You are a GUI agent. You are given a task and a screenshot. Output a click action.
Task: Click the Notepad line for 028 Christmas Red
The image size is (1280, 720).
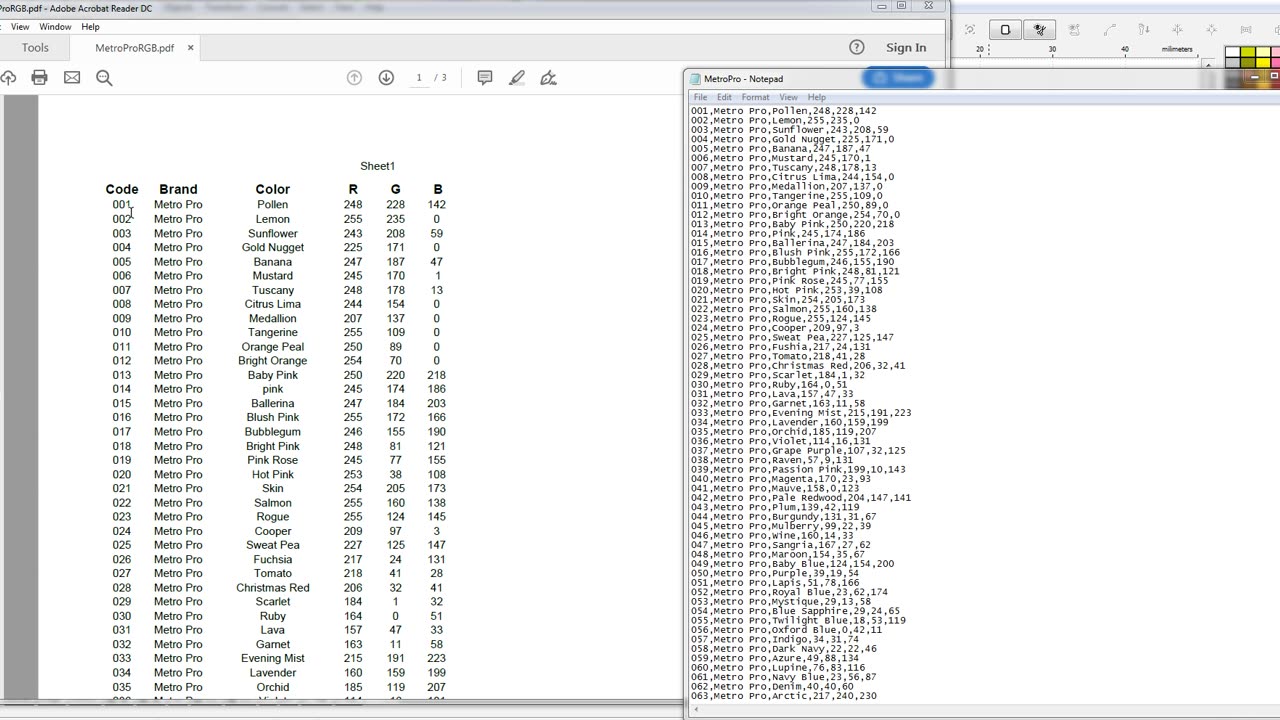pyautogui.click(x=798, y=366)
